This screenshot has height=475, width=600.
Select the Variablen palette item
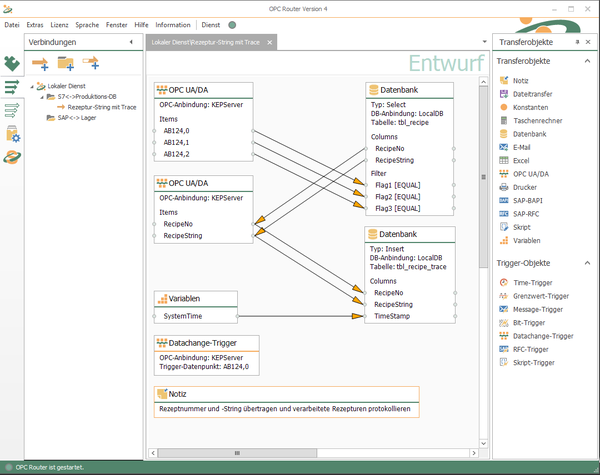pos(520,240)
